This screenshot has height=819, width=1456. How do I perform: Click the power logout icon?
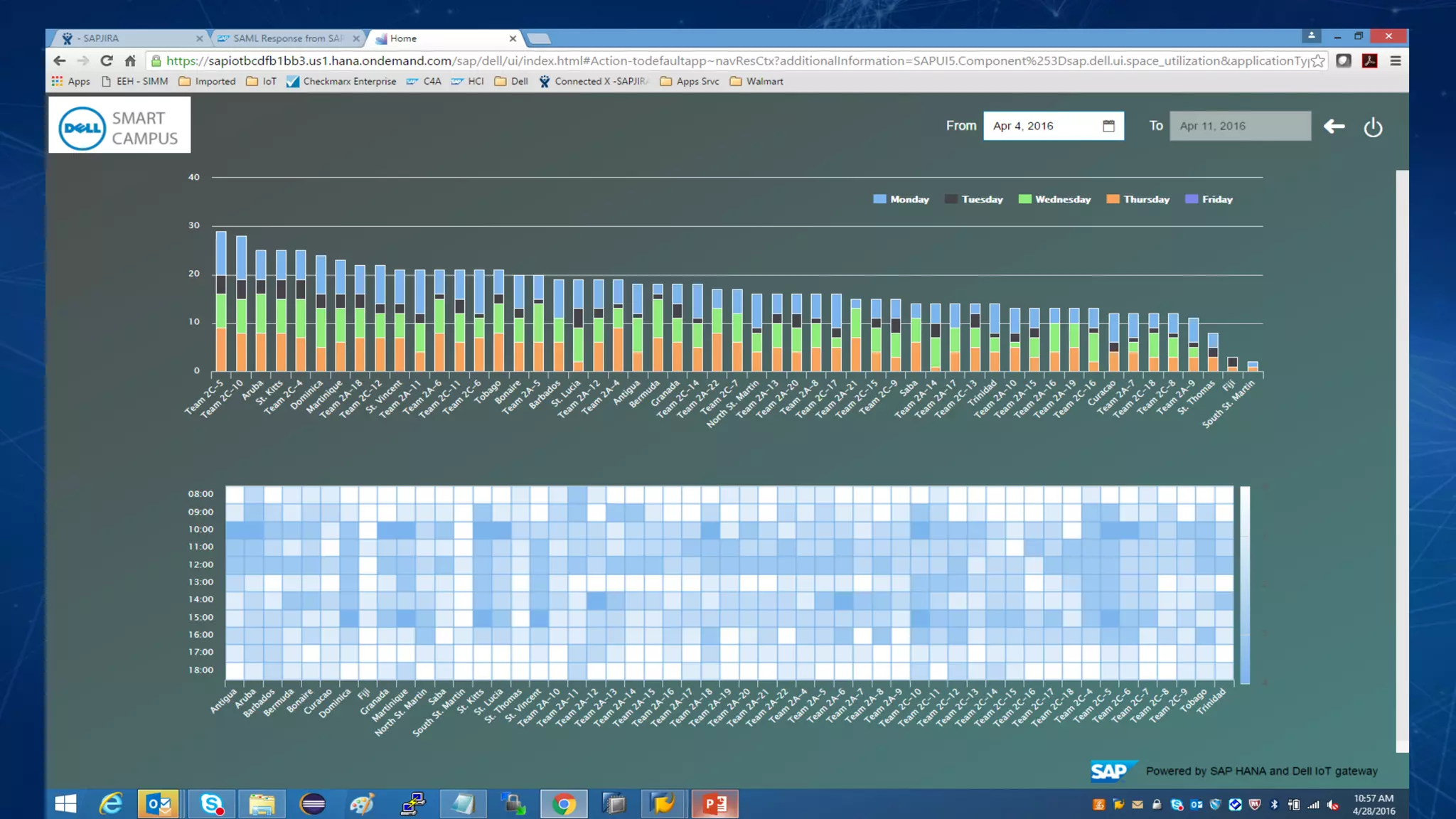pos(1373,127)
